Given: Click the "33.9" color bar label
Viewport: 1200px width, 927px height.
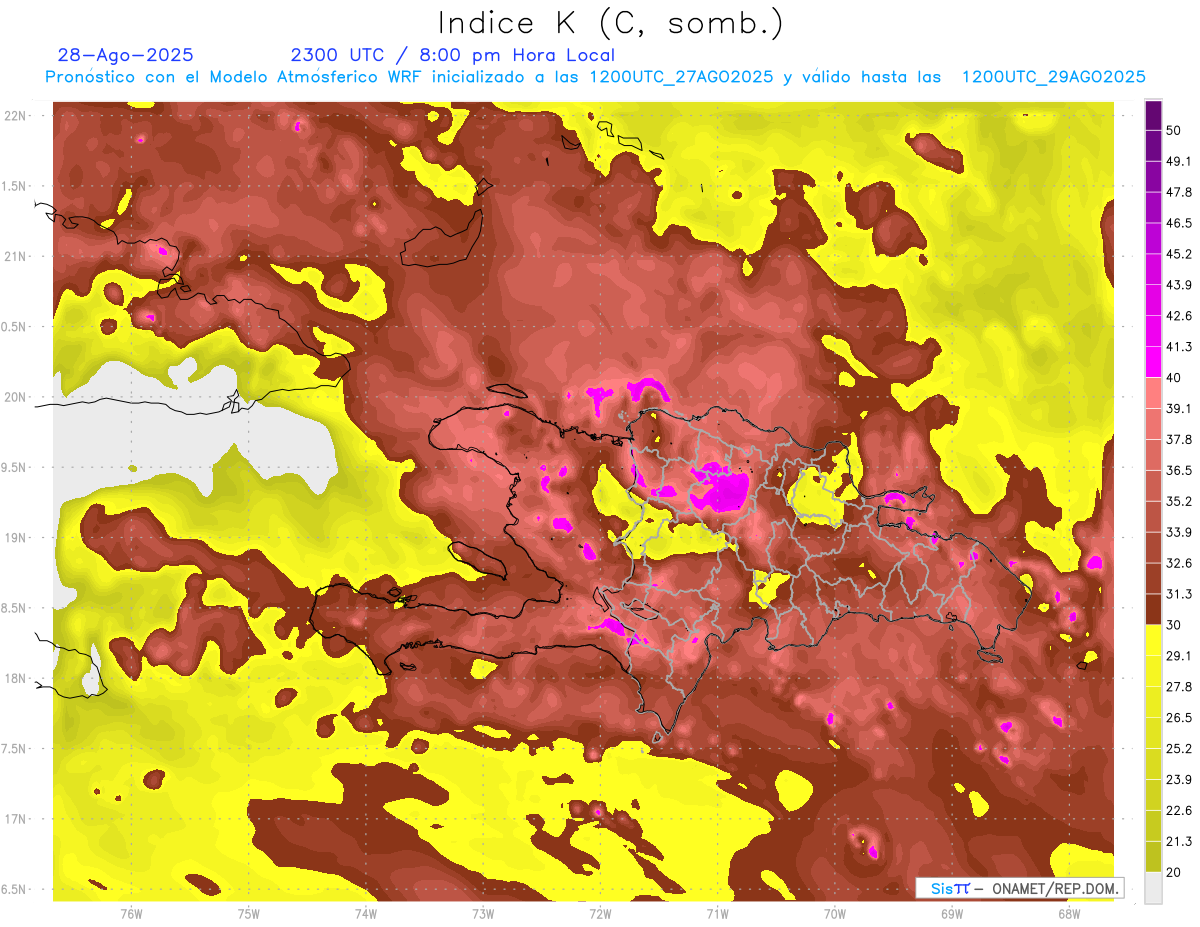Looking at the screenshot, I should [1178, 532].
